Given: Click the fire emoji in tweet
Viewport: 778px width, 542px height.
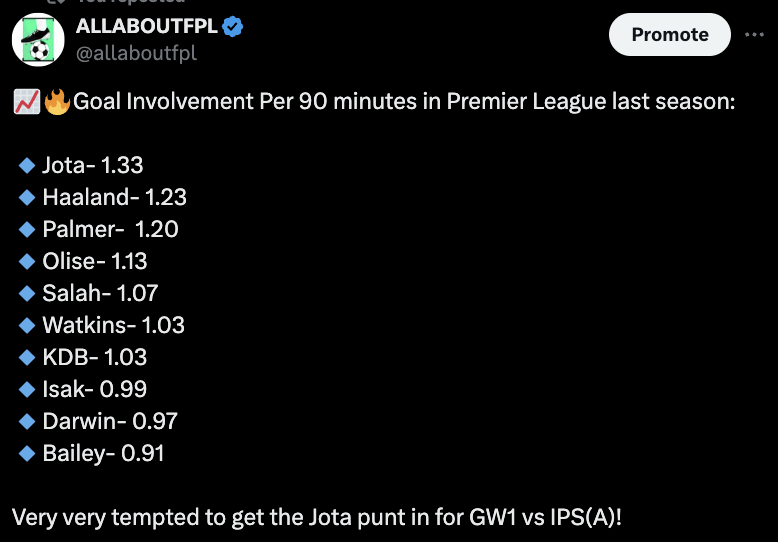Looking at the screenshot, I should pos(57,101).
